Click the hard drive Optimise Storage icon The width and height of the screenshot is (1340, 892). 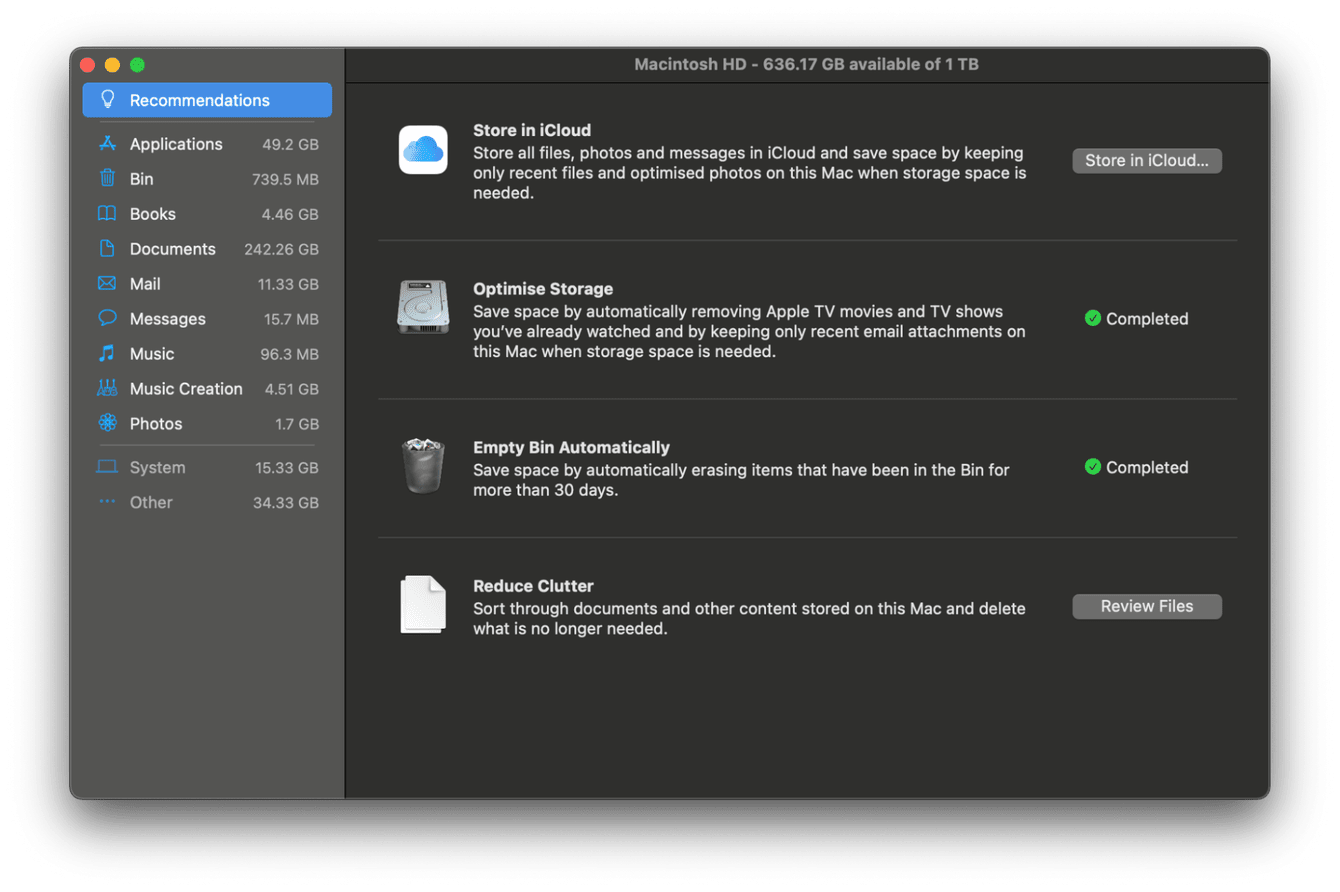(x=423, y=307)
